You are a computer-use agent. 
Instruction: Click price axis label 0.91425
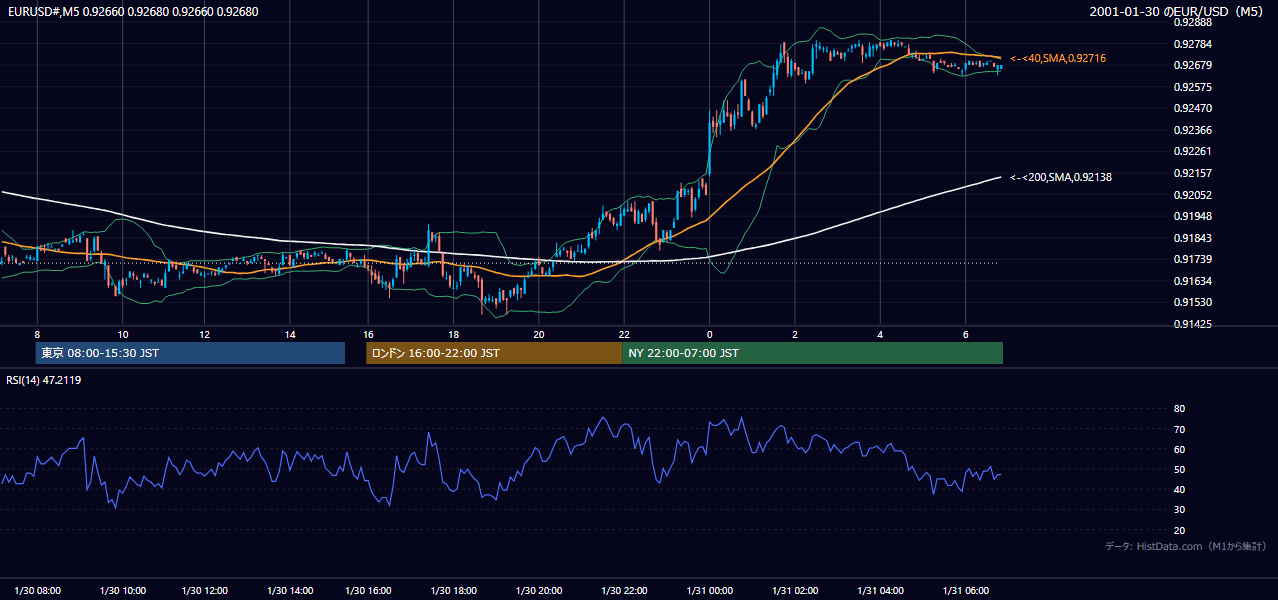(x=1191, y=324)
